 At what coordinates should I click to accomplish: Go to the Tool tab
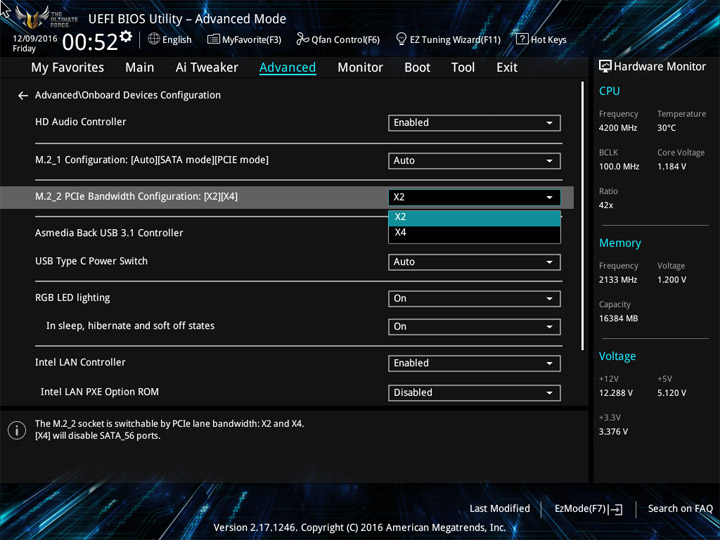(463, 68)
